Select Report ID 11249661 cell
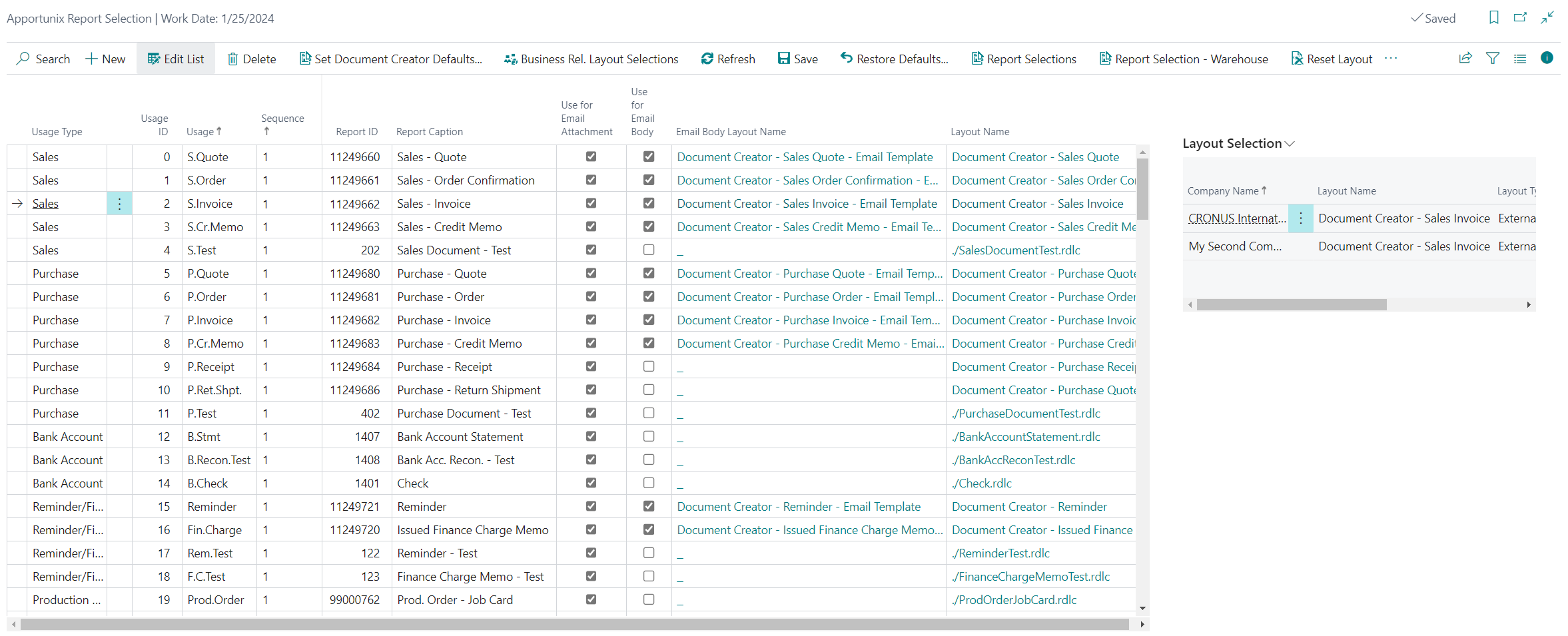The width and height of the screenshot is (1568, 636). pyautogui.click(x=357, y=180)
